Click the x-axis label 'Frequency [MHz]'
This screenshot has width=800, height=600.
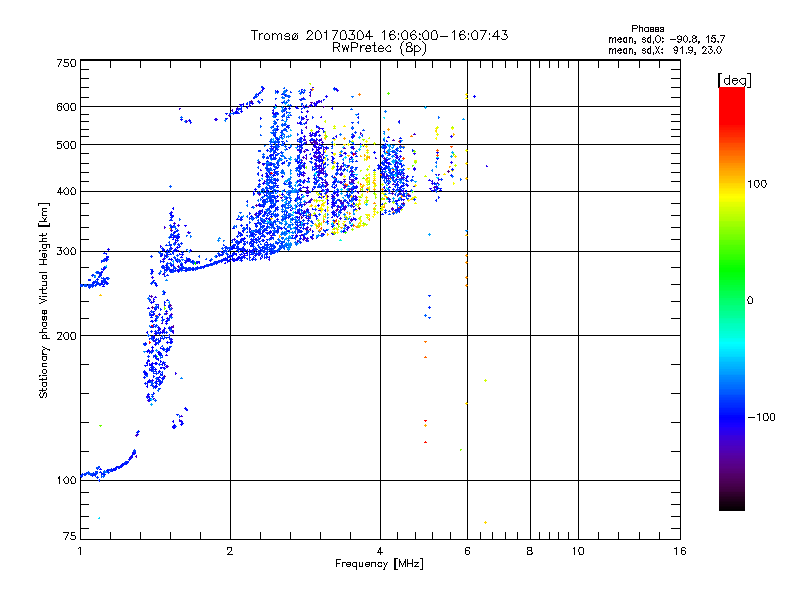pyautogui.click(x=379, y=564)
